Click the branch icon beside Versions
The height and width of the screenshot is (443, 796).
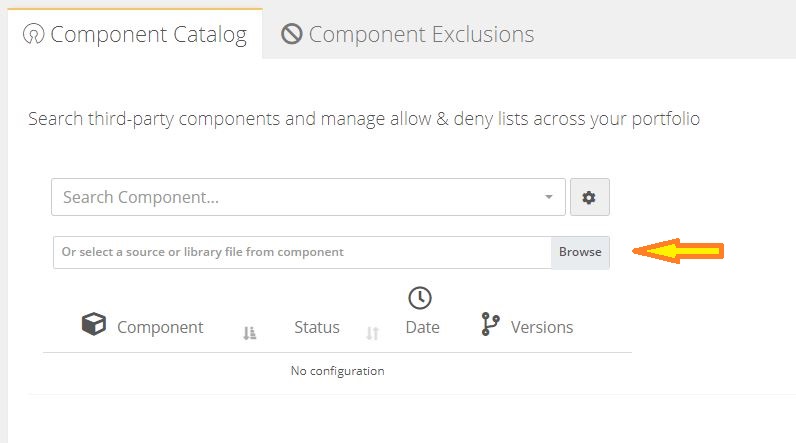coord(490,324)
